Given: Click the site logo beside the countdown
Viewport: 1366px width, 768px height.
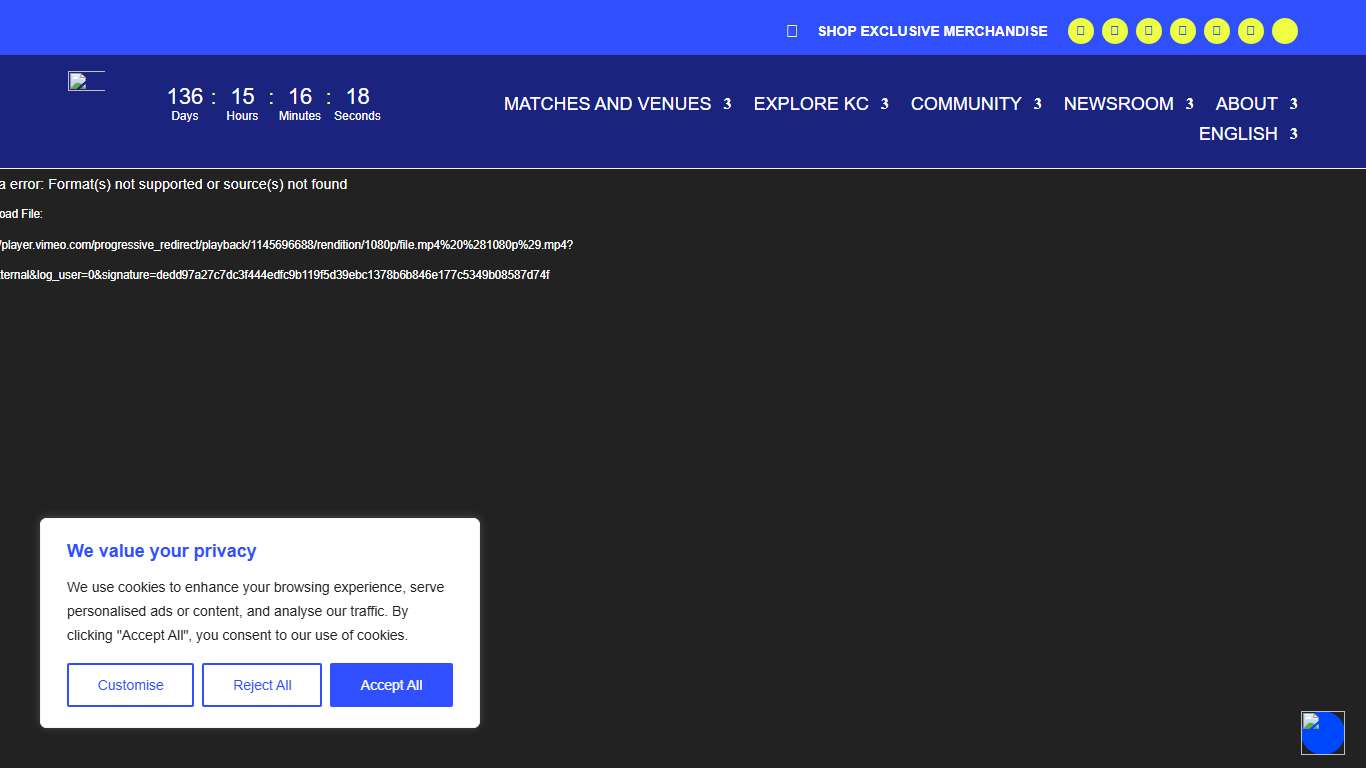Looking at the screenshot, I should [86, 82].
